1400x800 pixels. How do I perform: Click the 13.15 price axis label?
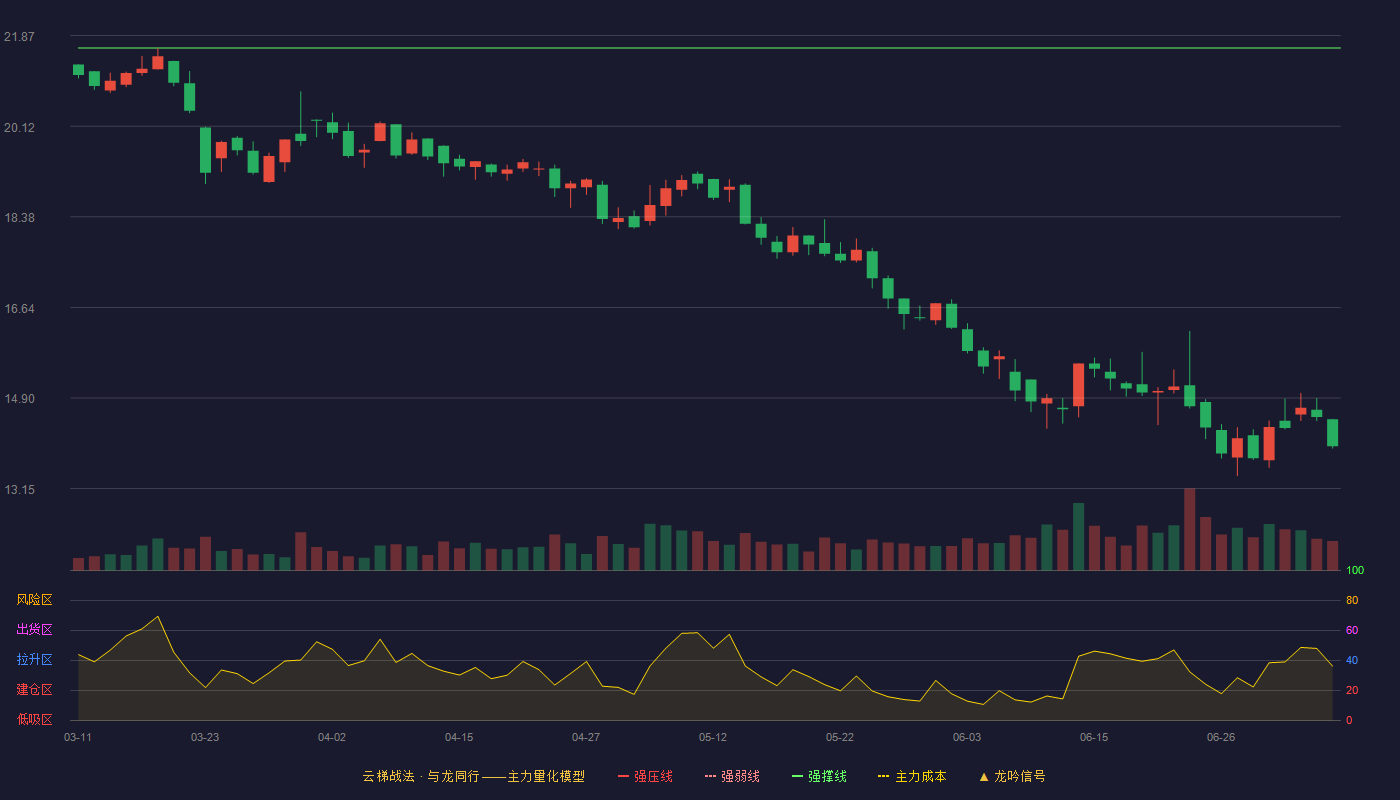tap(19, 489)
